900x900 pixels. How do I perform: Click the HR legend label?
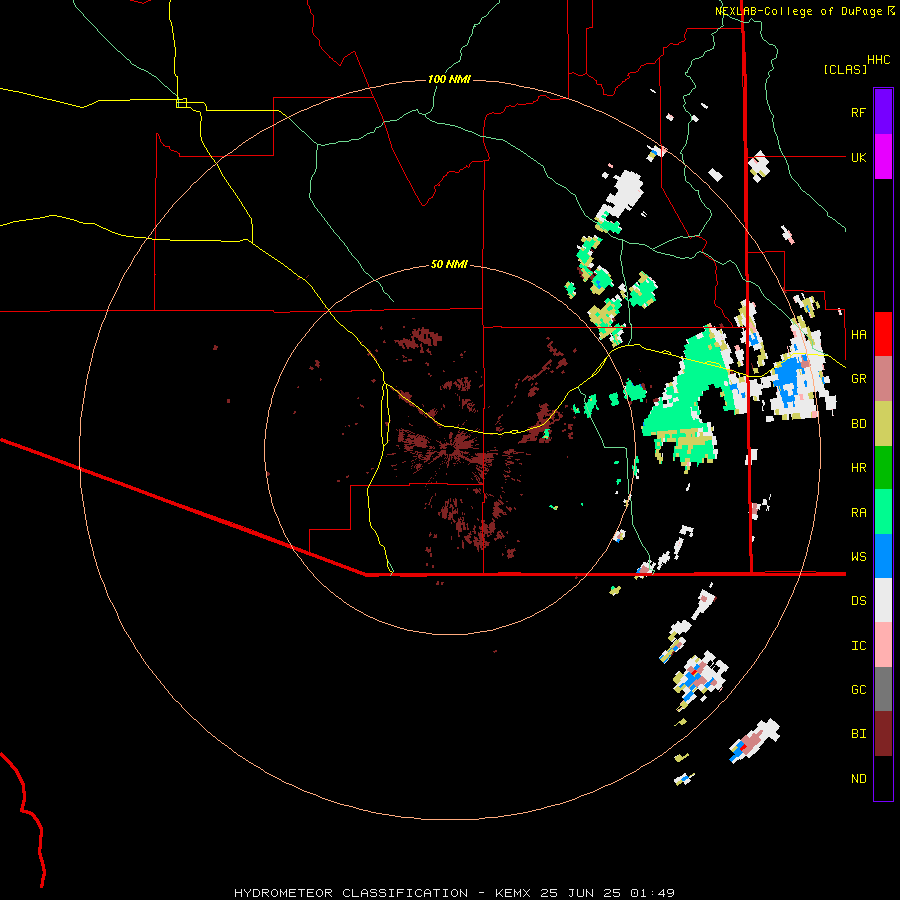point(858,468)
